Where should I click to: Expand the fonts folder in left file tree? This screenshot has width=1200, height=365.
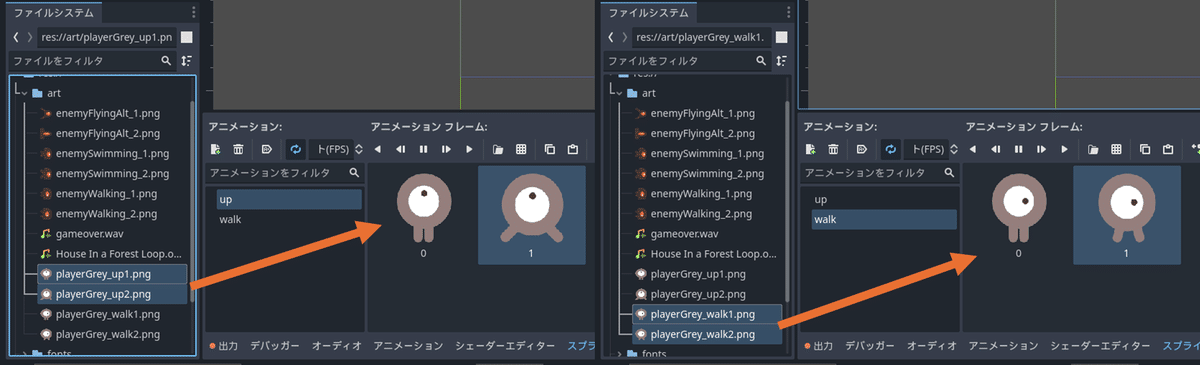click(x=24, y=354)
